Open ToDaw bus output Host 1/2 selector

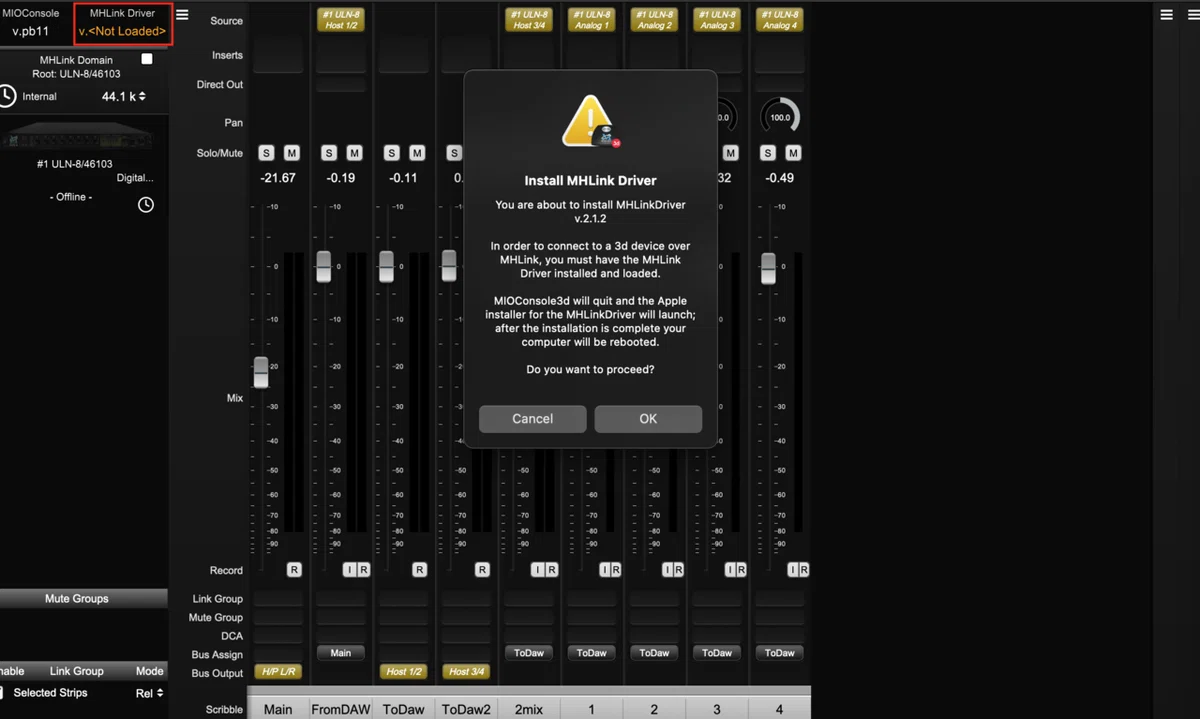pos(404,672)
